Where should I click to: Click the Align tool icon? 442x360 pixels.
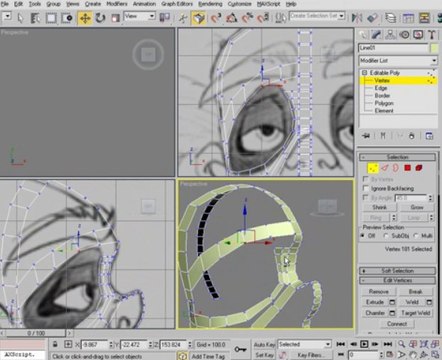(372, 18)
